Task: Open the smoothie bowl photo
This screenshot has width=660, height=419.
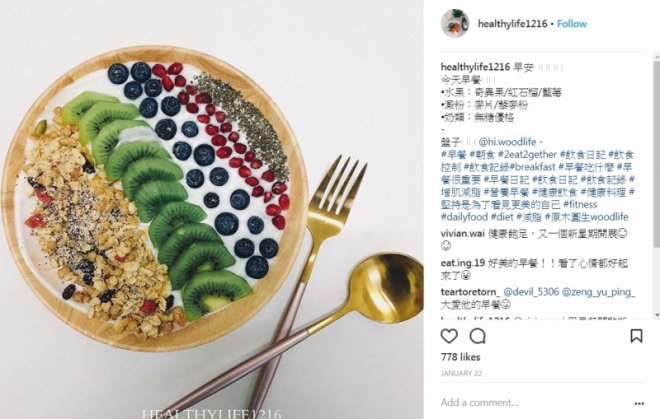Action: [212, 209]
